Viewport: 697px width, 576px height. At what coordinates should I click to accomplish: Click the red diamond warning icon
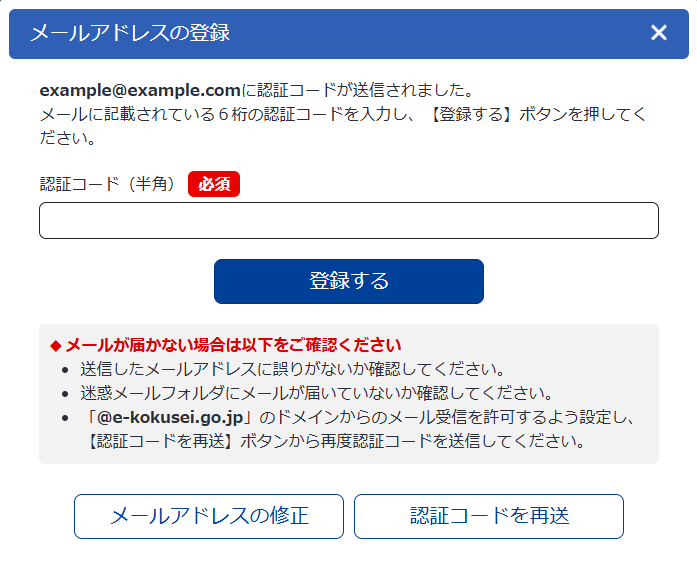coord(56,346)
